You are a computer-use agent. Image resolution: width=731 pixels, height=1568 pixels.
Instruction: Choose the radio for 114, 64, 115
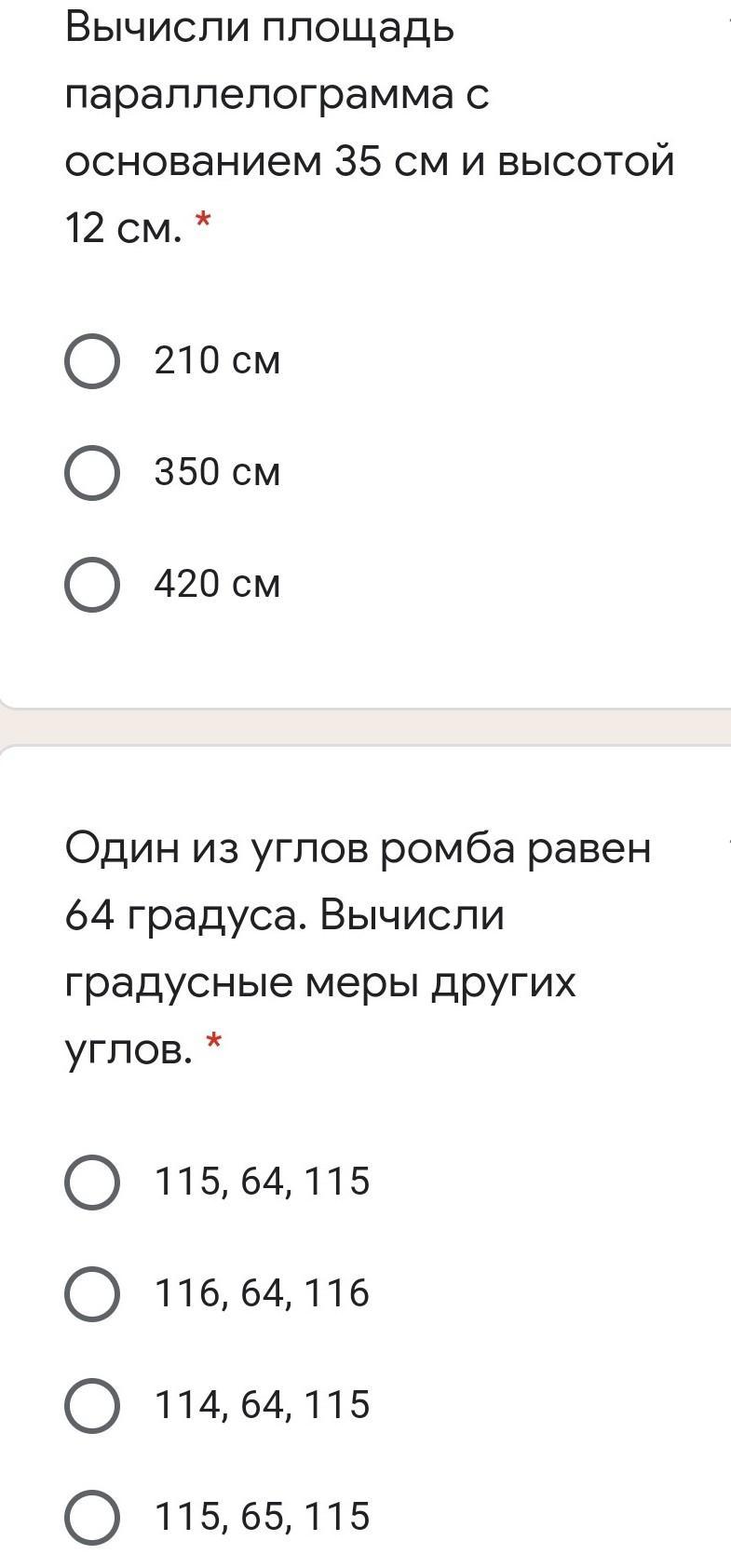(x=92, y=1405)
